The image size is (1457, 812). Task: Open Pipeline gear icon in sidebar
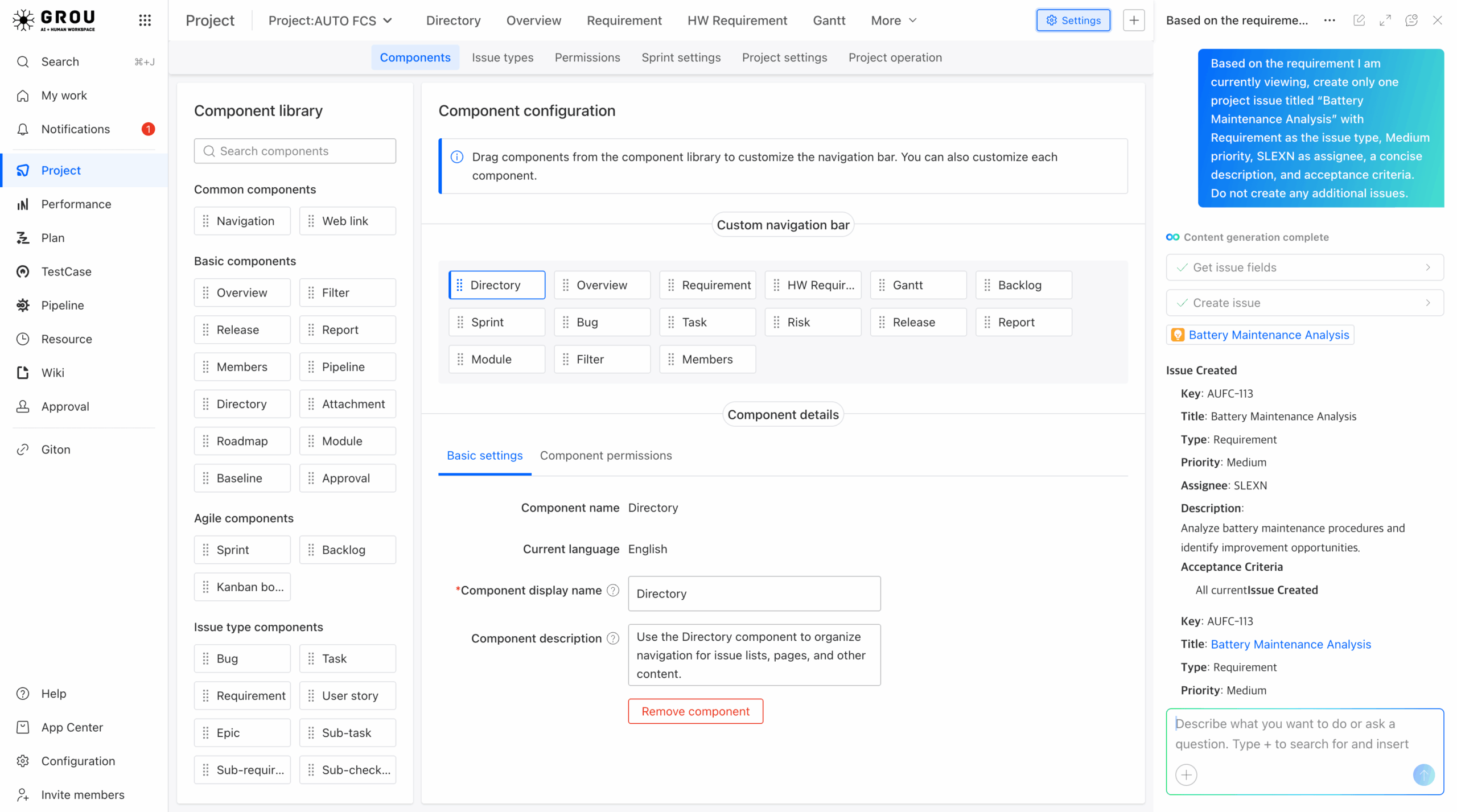[23, 306]
